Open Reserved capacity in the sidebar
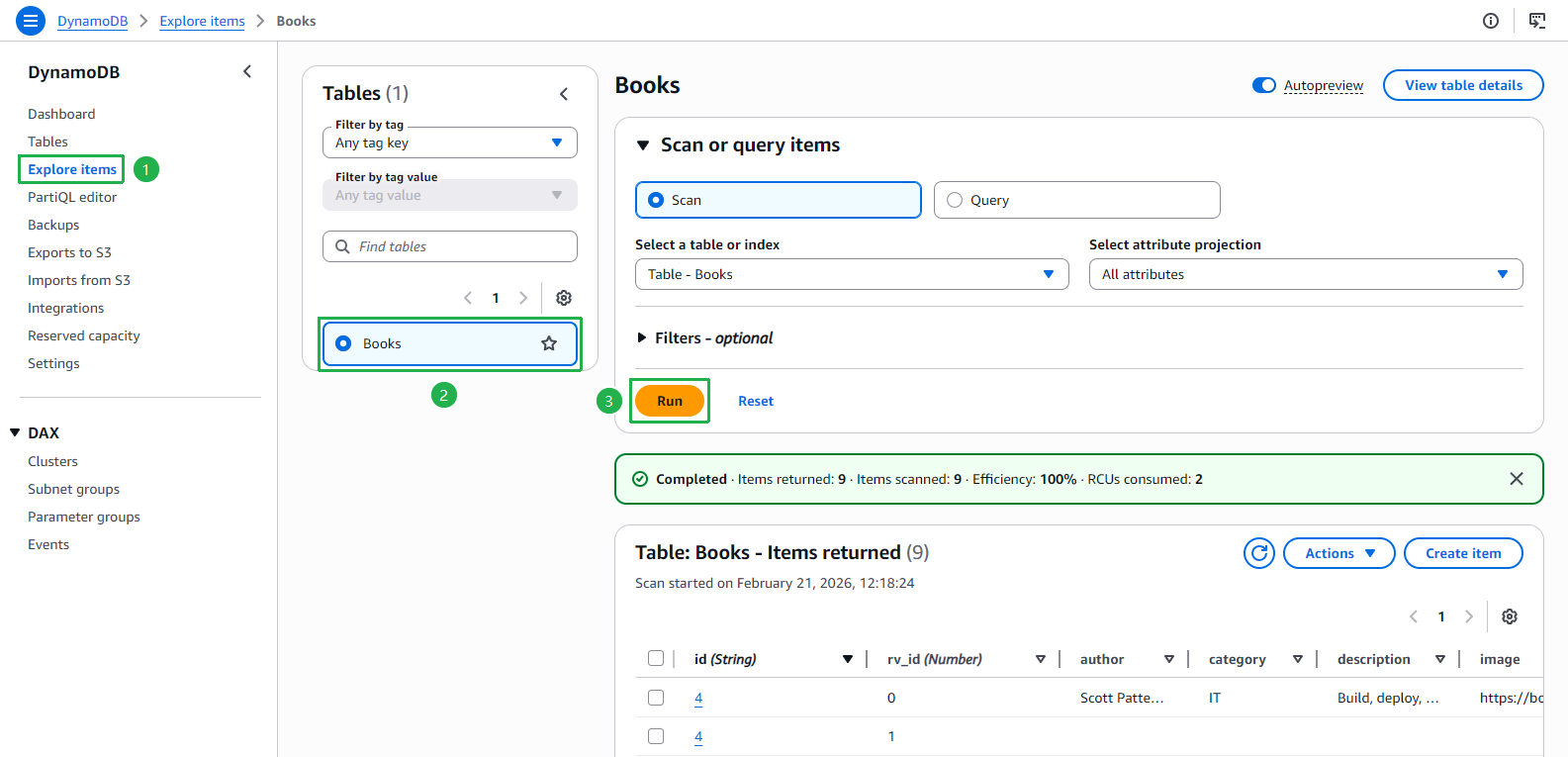 (x=84, y=335)
